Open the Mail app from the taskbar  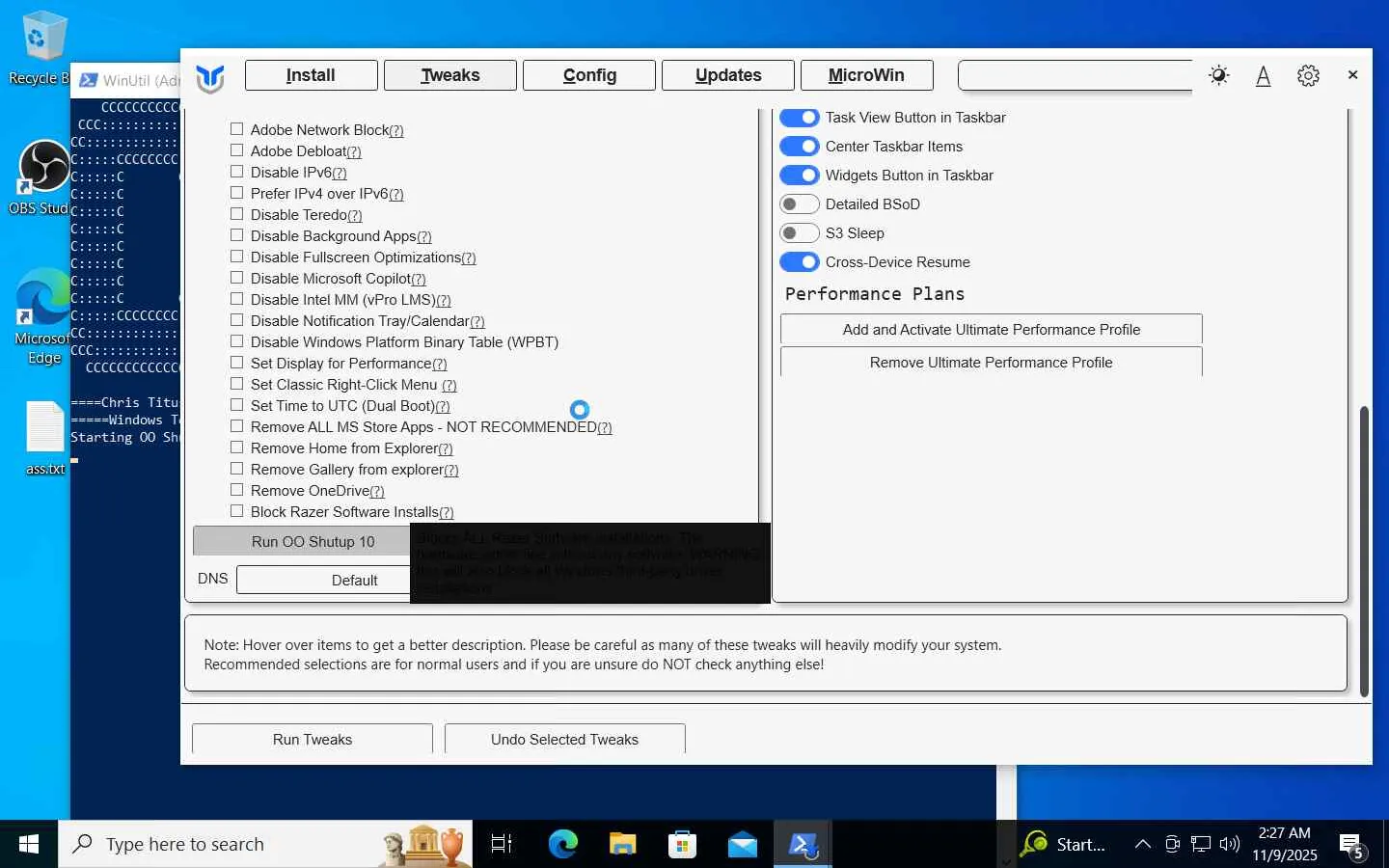click(x=742, y=844)
